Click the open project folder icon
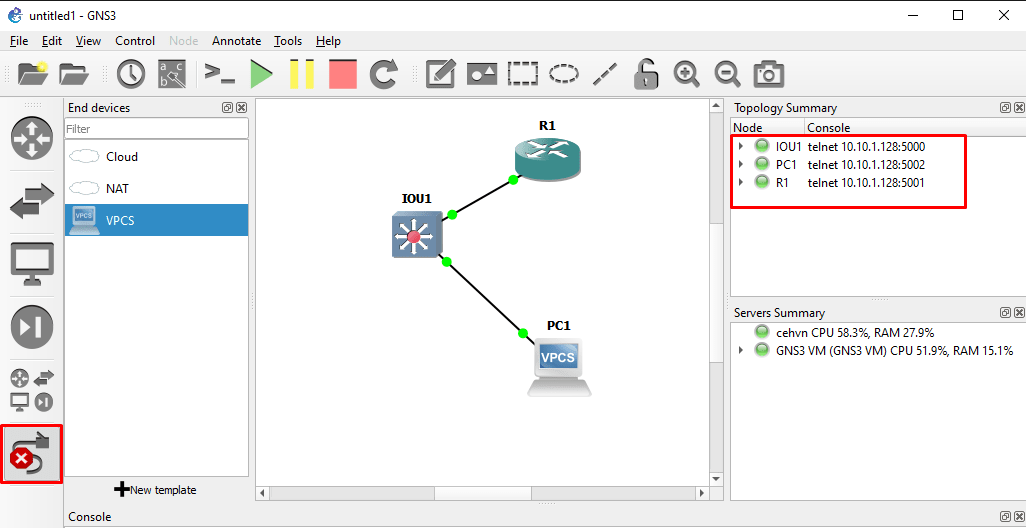 point(74,74)
